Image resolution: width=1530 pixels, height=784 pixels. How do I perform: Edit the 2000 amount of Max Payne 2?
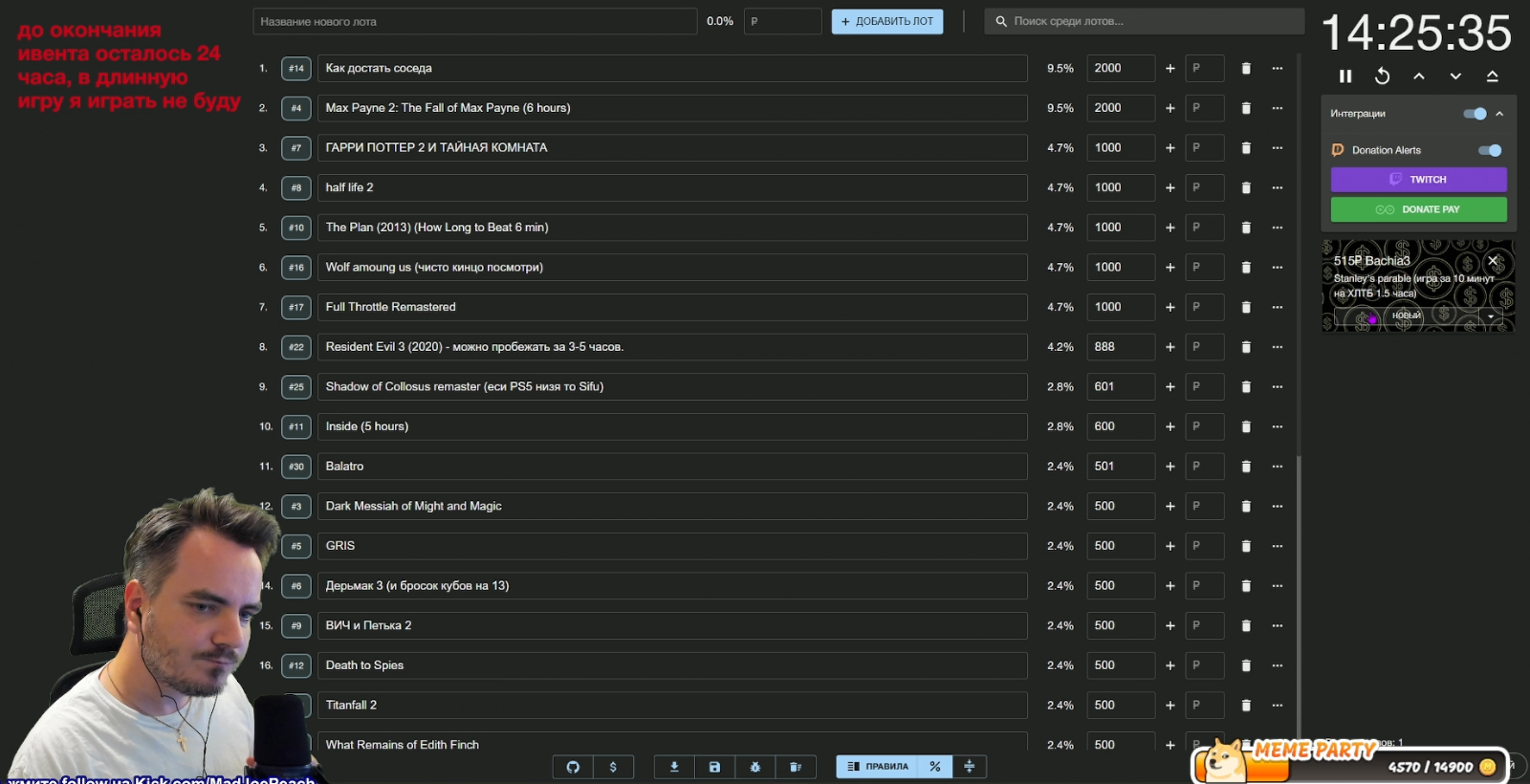tap(1121, 108)
